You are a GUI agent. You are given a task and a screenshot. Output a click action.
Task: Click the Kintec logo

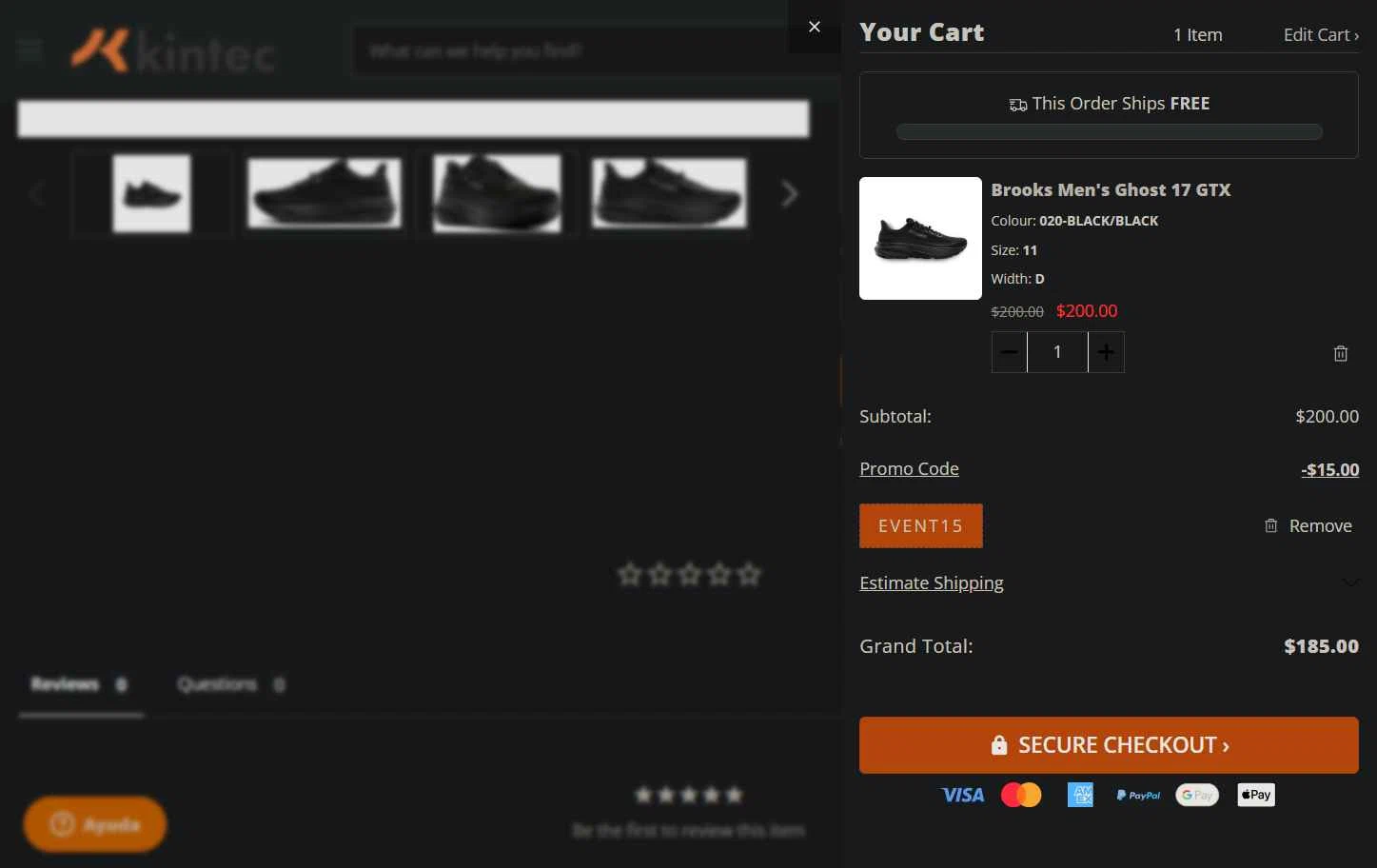[173, 50]
